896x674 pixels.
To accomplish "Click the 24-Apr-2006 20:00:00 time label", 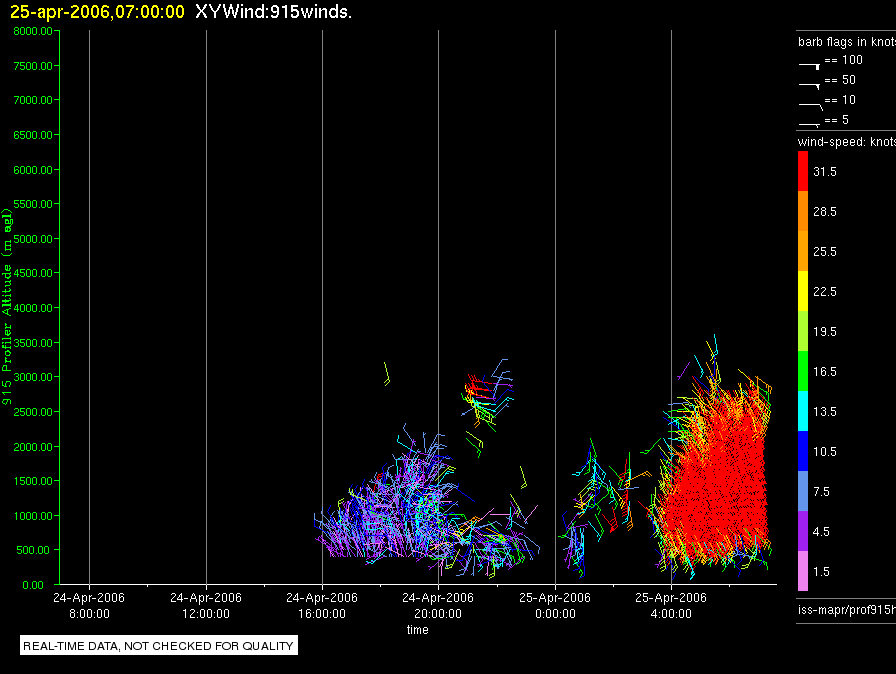I will (438, 605).
